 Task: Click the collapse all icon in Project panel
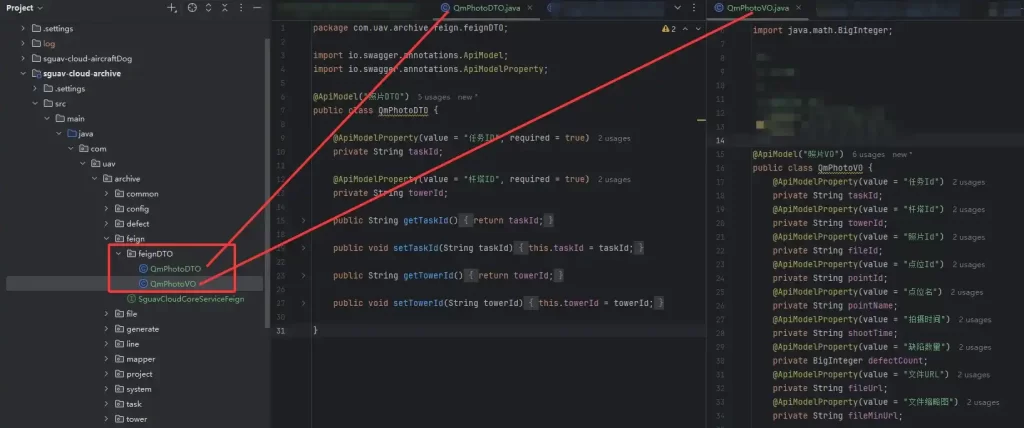click(226, 8)
